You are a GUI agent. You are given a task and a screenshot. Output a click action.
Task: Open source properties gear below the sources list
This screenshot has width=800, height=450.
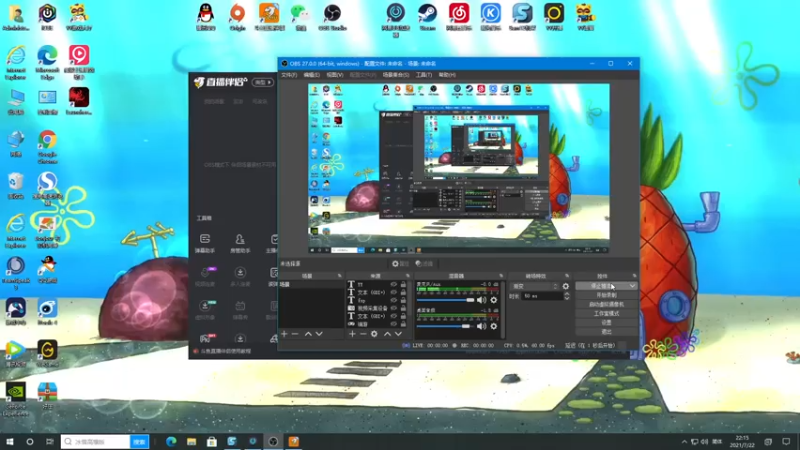(x=374, y=334)
